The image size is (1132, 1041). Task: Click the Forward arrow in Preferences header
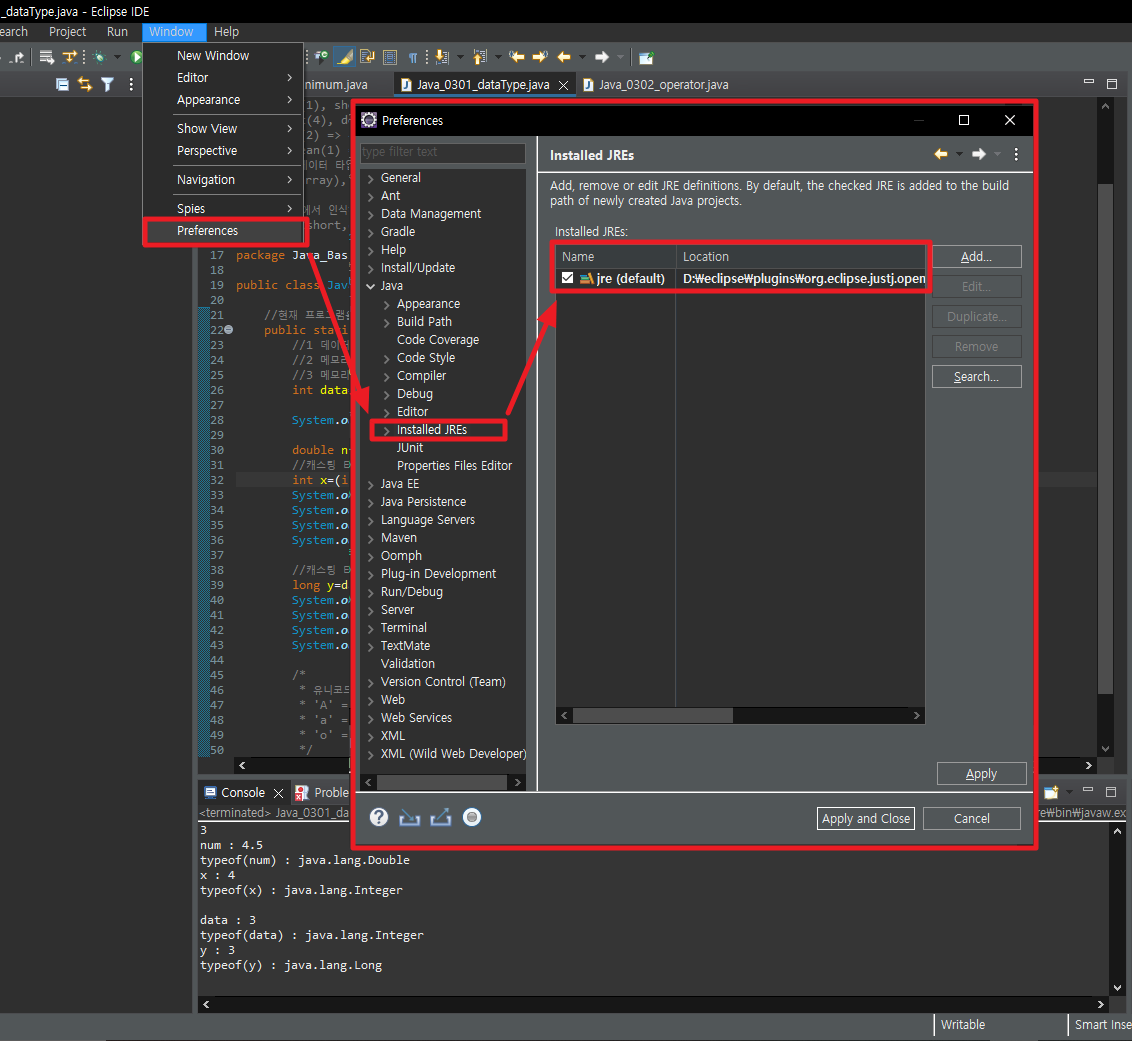pos(979,154)
